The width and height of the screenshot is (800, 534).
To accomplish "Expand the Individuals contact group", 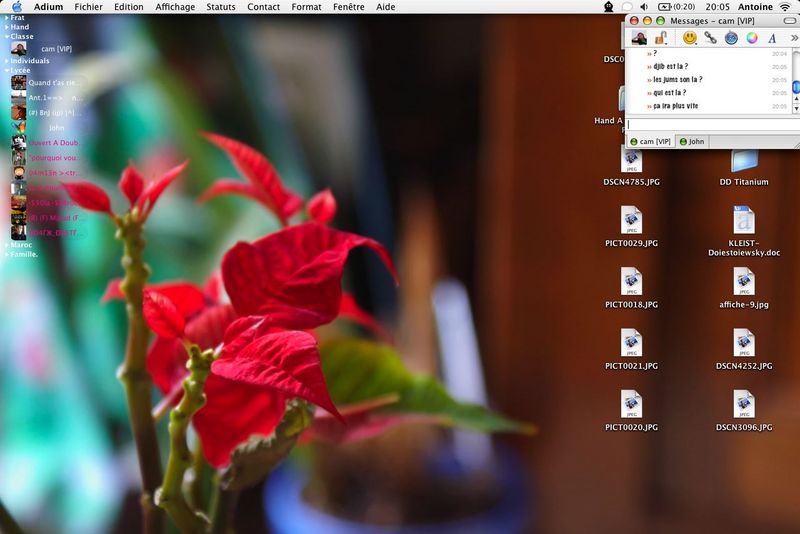I will tap(7, 61).
